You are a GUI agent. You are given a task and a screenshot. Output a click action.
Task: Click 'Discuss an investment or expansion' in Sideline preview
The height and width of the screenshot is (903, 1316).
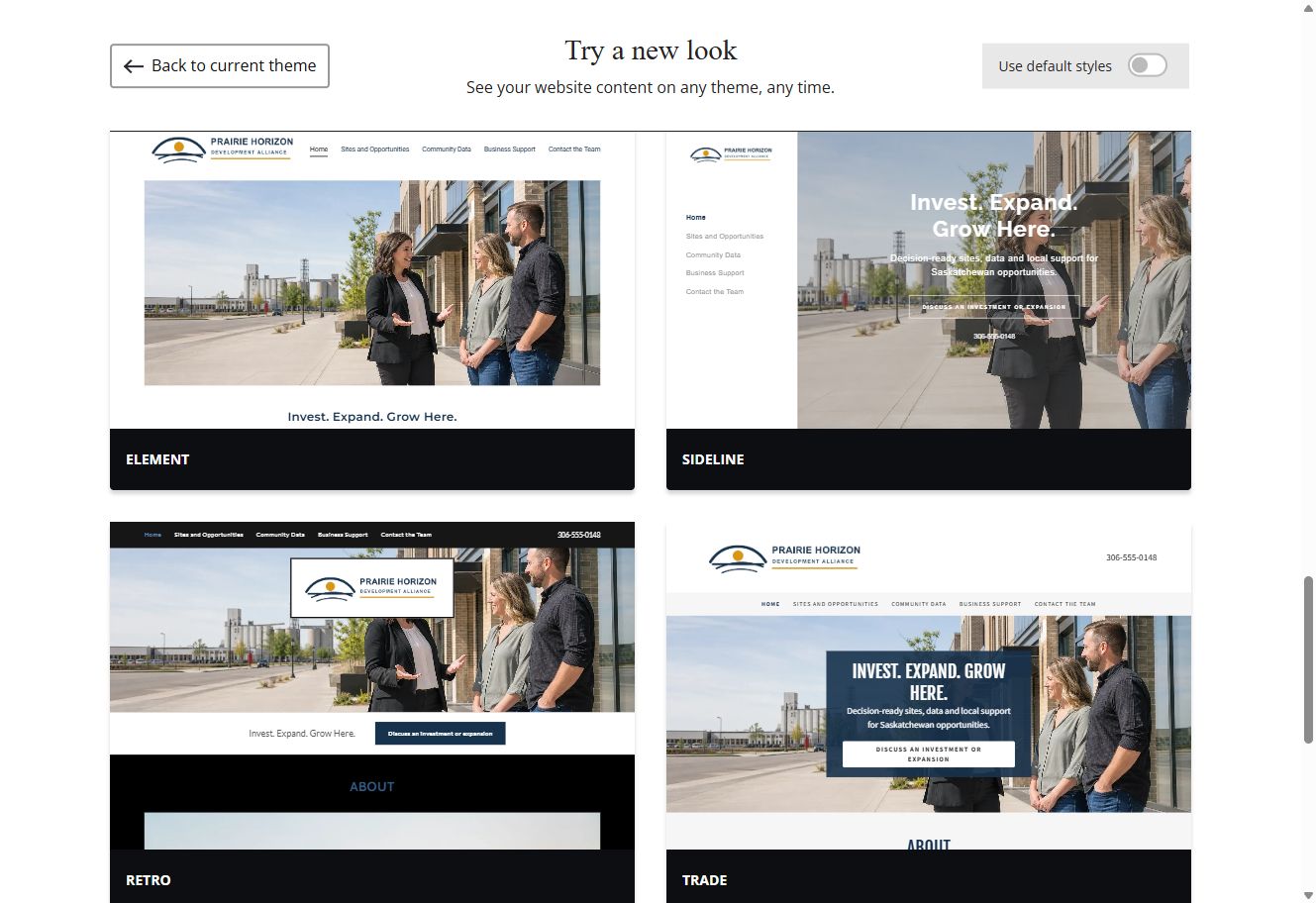pos(994,307)
